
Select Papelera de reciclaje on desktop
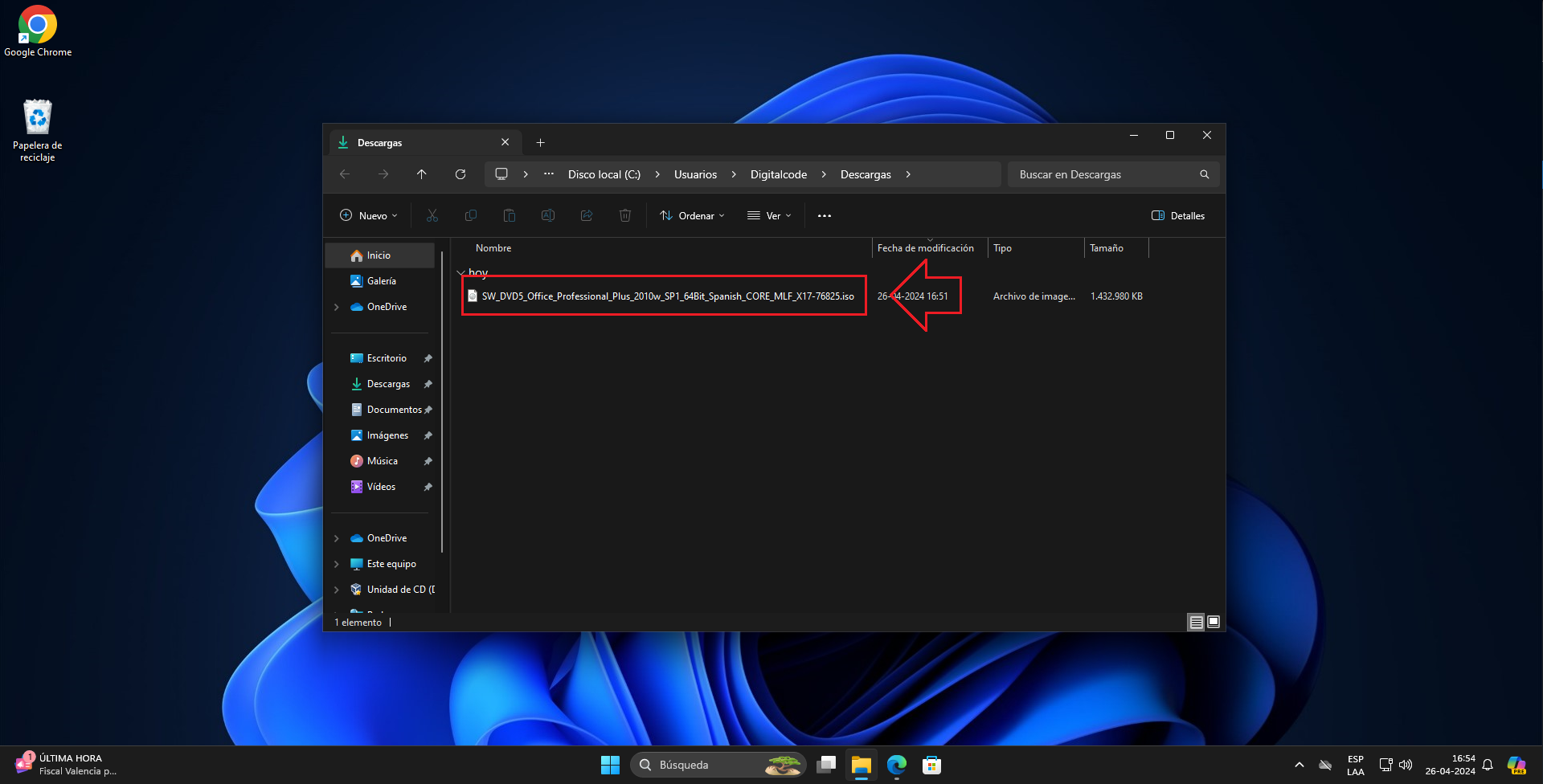point(38,130)
